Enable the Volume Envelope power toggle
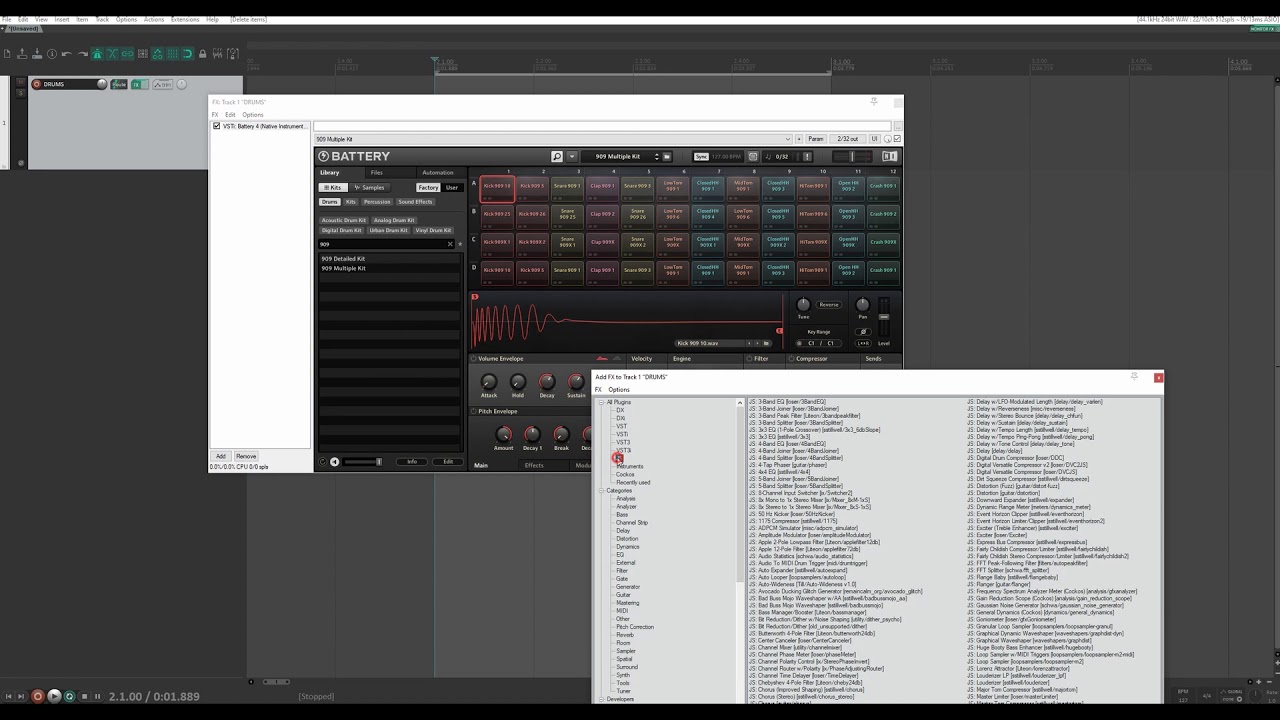 coord(474,358)
